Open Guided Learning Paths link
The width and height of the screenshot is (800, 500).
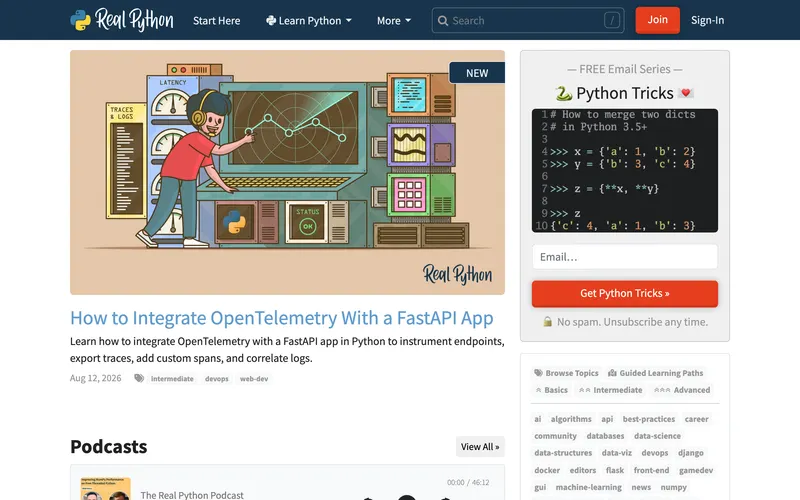pyautogui.click(x=655, y=373)
